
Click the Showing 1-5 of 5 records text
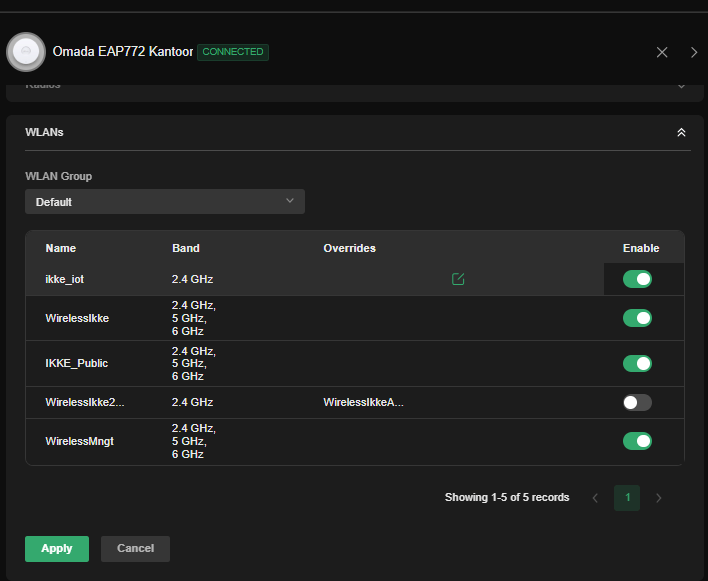pos(507,497)
